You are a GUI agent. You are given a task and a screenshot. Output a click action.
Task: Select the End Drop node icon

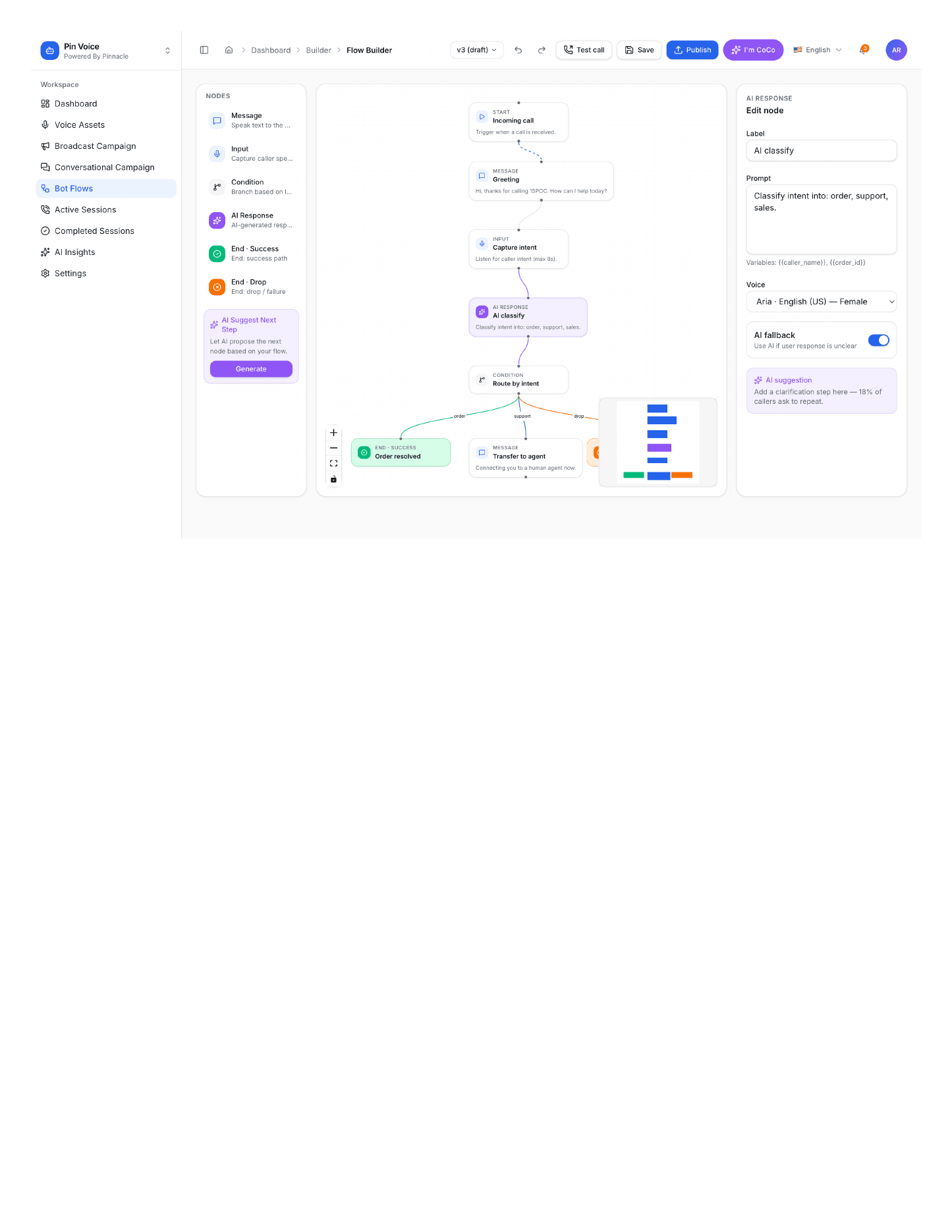(x=217, y=287)
